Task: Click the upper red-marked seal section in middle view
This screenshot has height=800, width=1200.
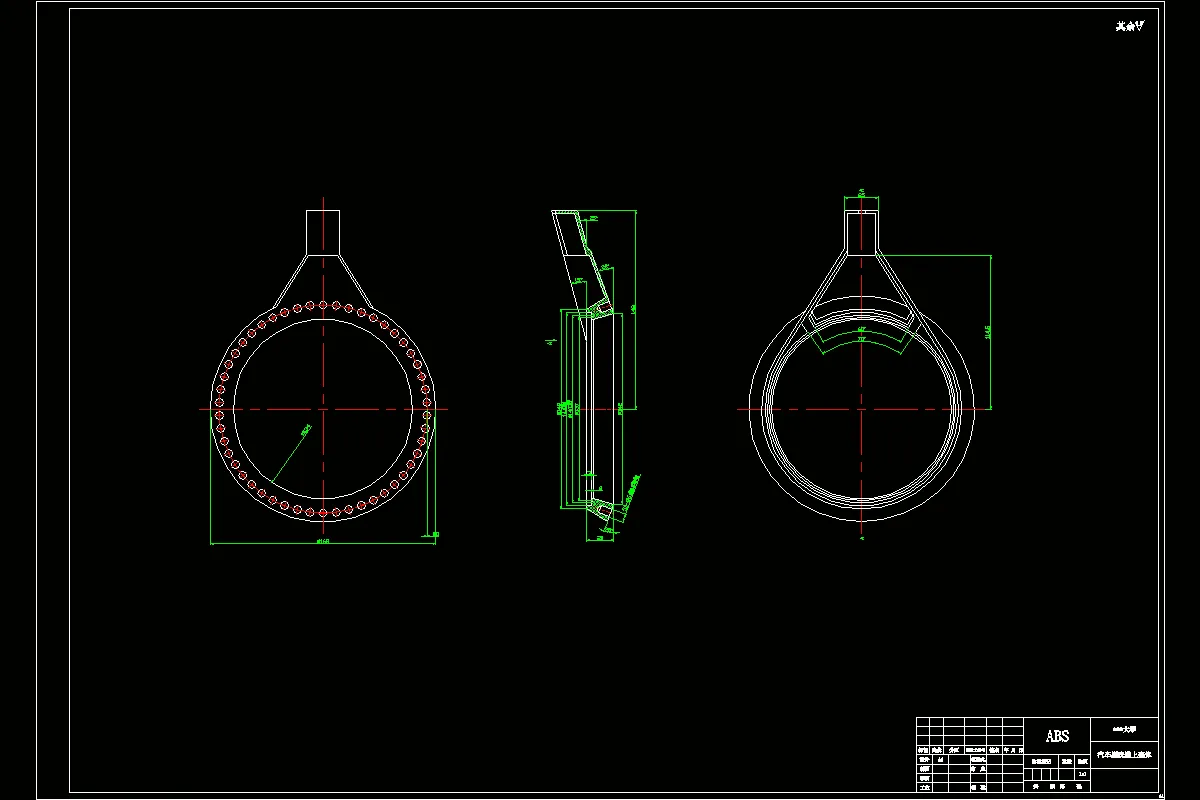Action: 602,308
